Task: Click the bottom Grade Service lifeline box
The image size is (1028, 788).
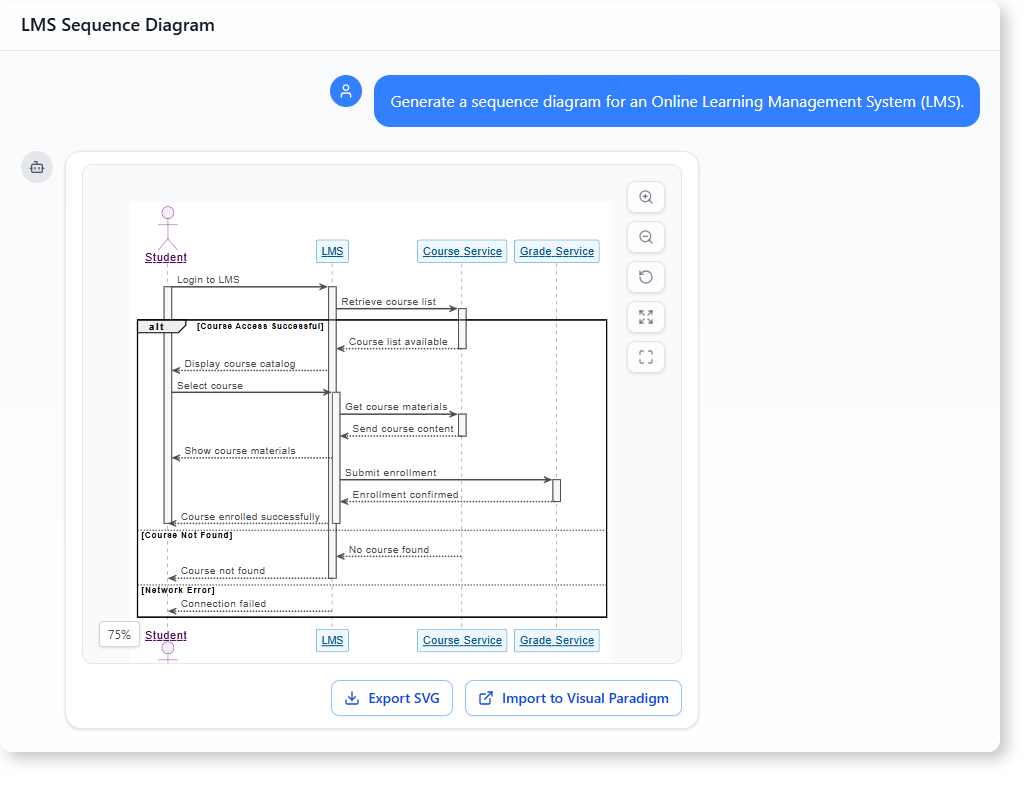Action: (557, 640)
